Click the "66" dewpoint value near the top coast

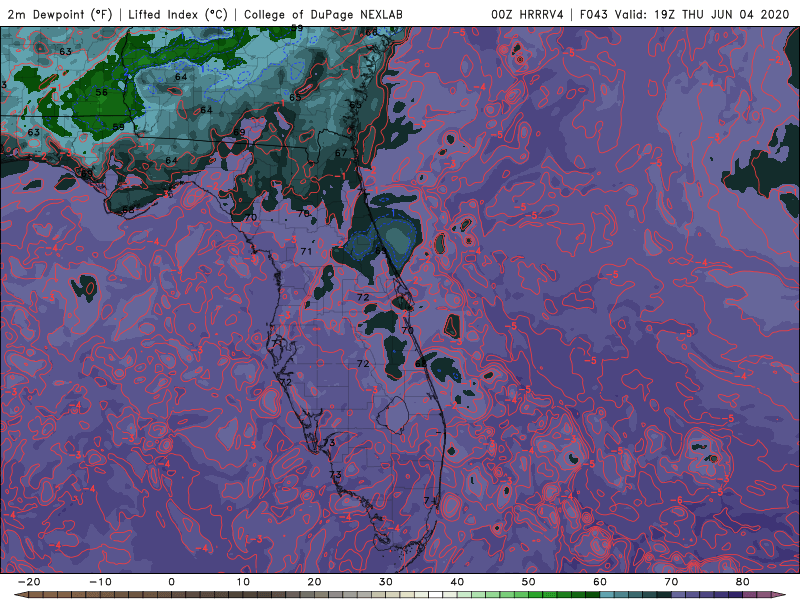(x=372, y=32)
